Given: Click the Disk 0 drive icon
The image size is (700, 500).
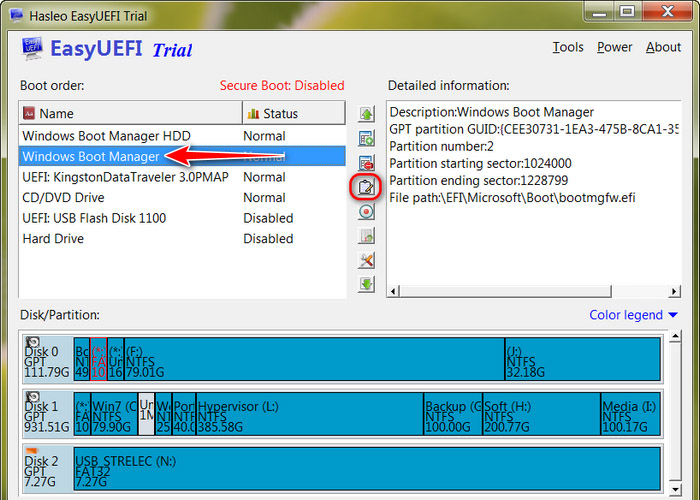Looking at the screenshot, I should click(32, 342).
